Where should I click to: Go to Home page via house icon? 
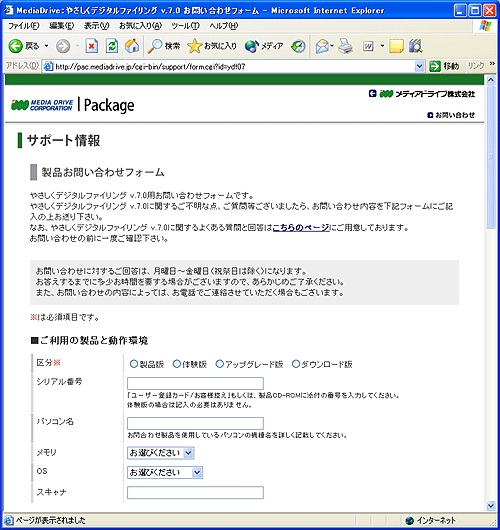[x=132, y=46]
